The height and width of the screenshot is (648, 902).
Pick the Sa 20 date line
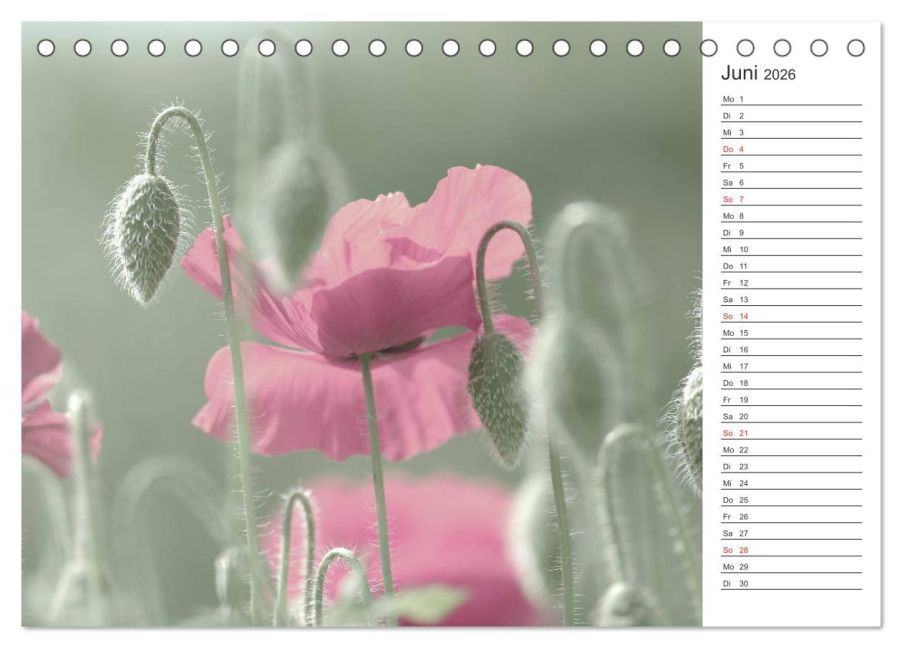tap(792, 416)
